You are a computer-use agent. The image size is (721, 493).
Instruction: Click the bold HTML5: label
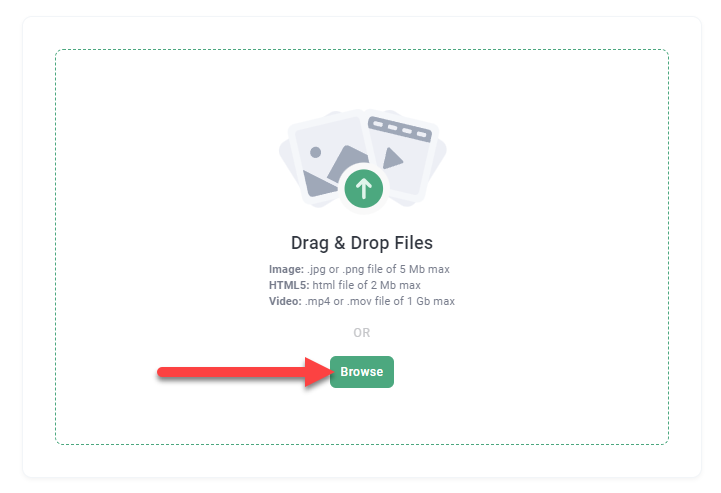tap(289, 285)
